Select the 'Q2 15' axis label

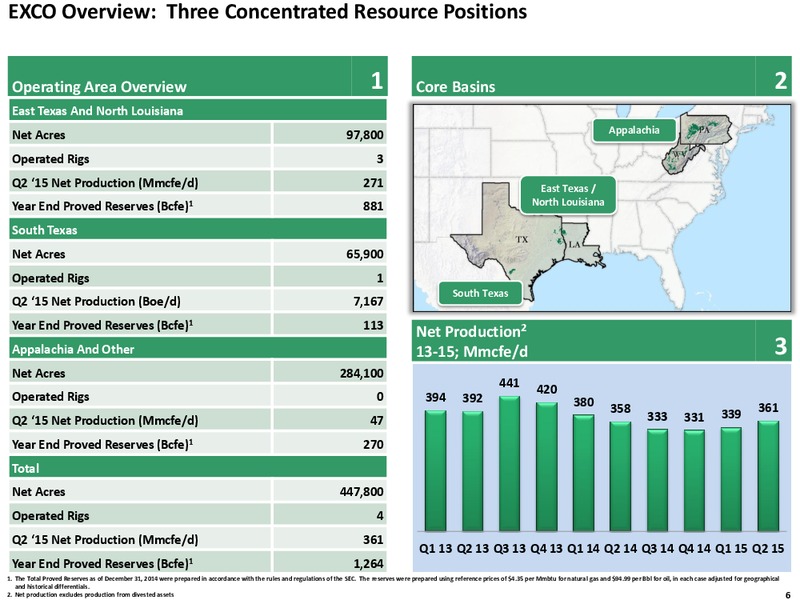point(768,548)
